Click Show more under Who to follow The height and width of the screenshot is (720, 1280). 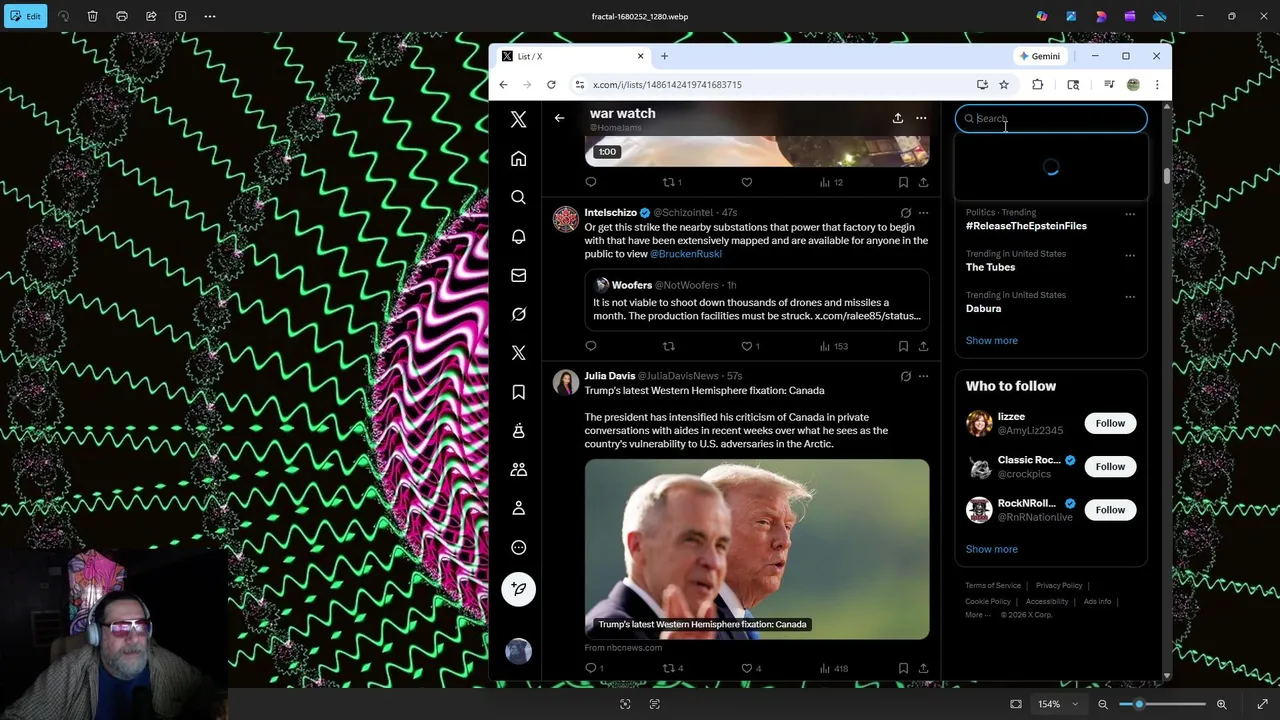point(991,549)
